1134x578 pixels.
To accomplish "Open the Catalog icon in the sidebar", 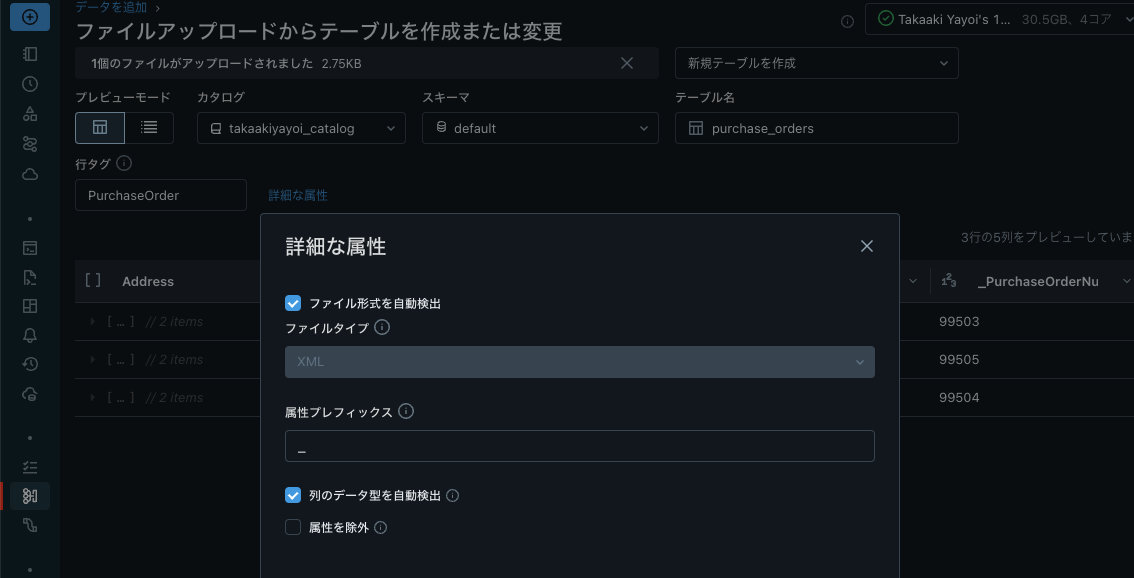I will click(29, 114).
